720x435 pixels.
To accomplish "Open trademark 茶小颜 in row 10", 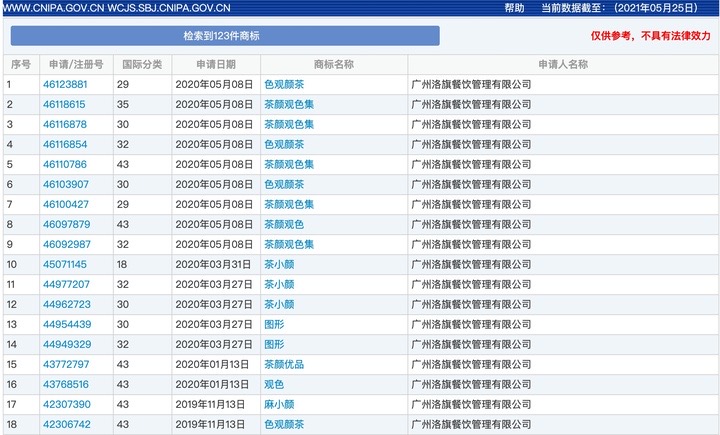I will click(279, 265).
